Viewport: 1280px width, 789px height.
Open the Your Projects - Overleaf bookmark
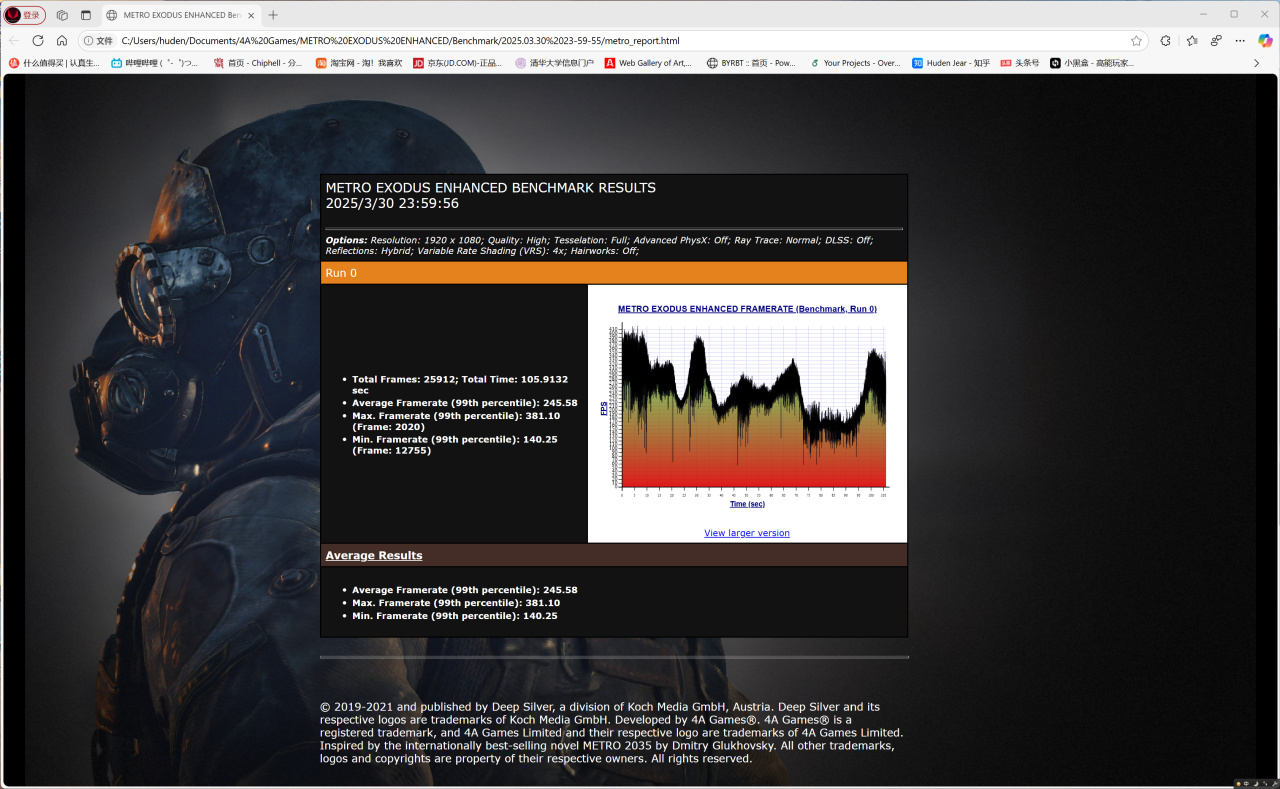tap(855, 63)
